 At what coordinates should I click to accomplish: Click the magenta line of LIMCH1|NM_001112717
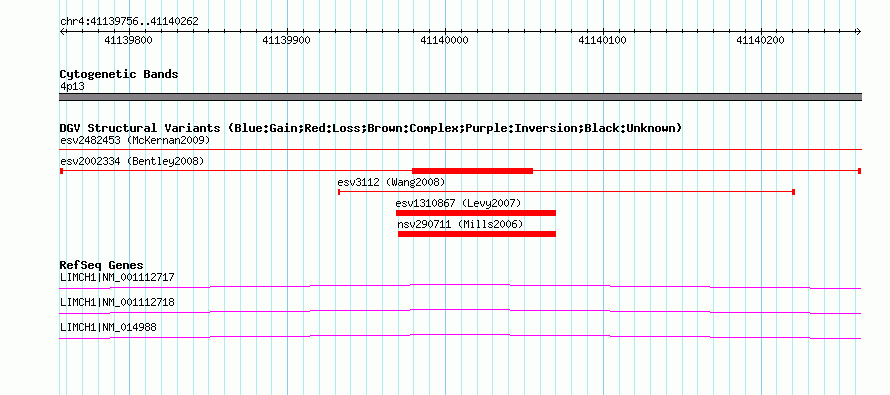click(x=460, y=287)
